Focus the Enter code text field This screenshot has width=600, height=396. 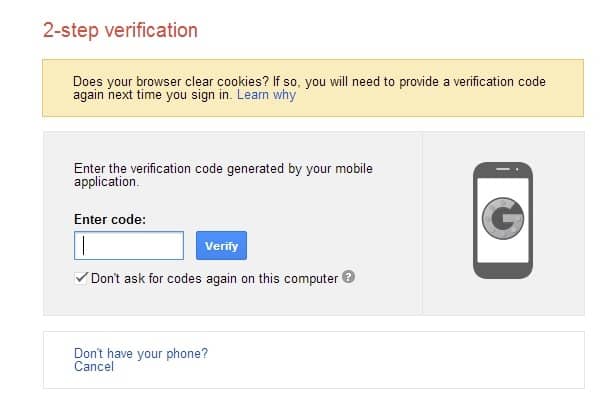pos(129,245)
